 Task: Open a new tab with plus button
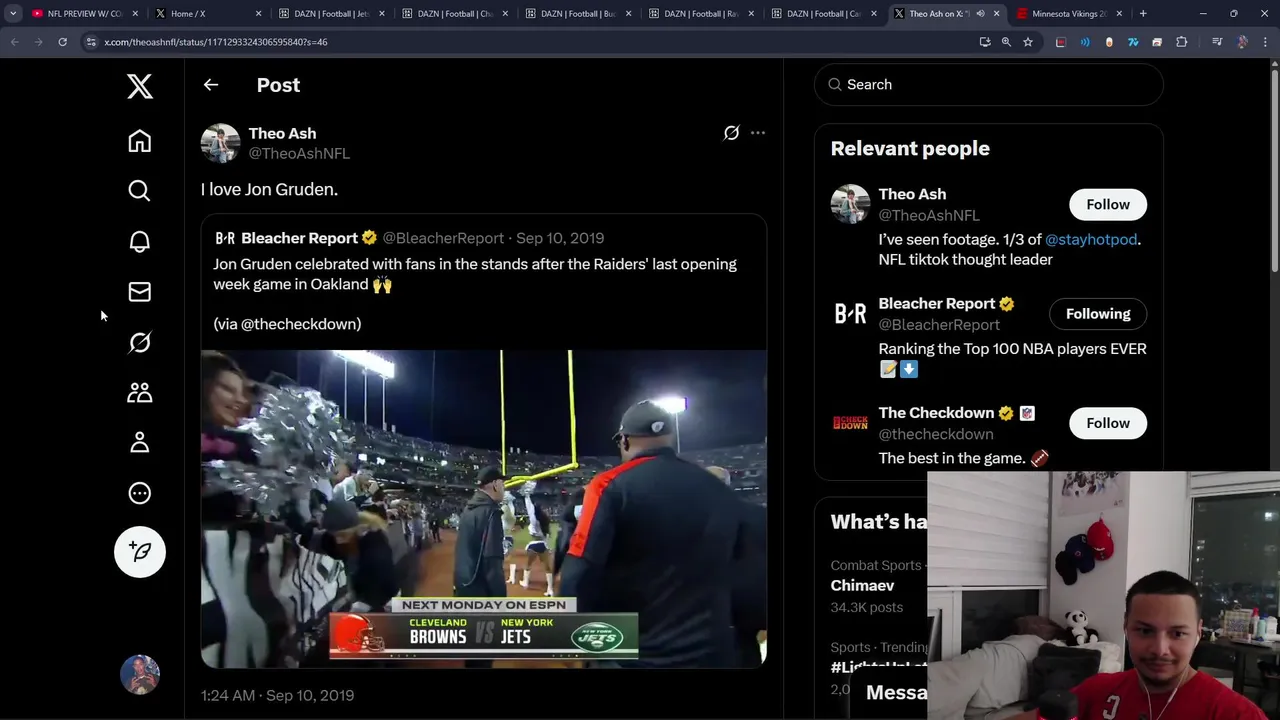click(1143, 14)
